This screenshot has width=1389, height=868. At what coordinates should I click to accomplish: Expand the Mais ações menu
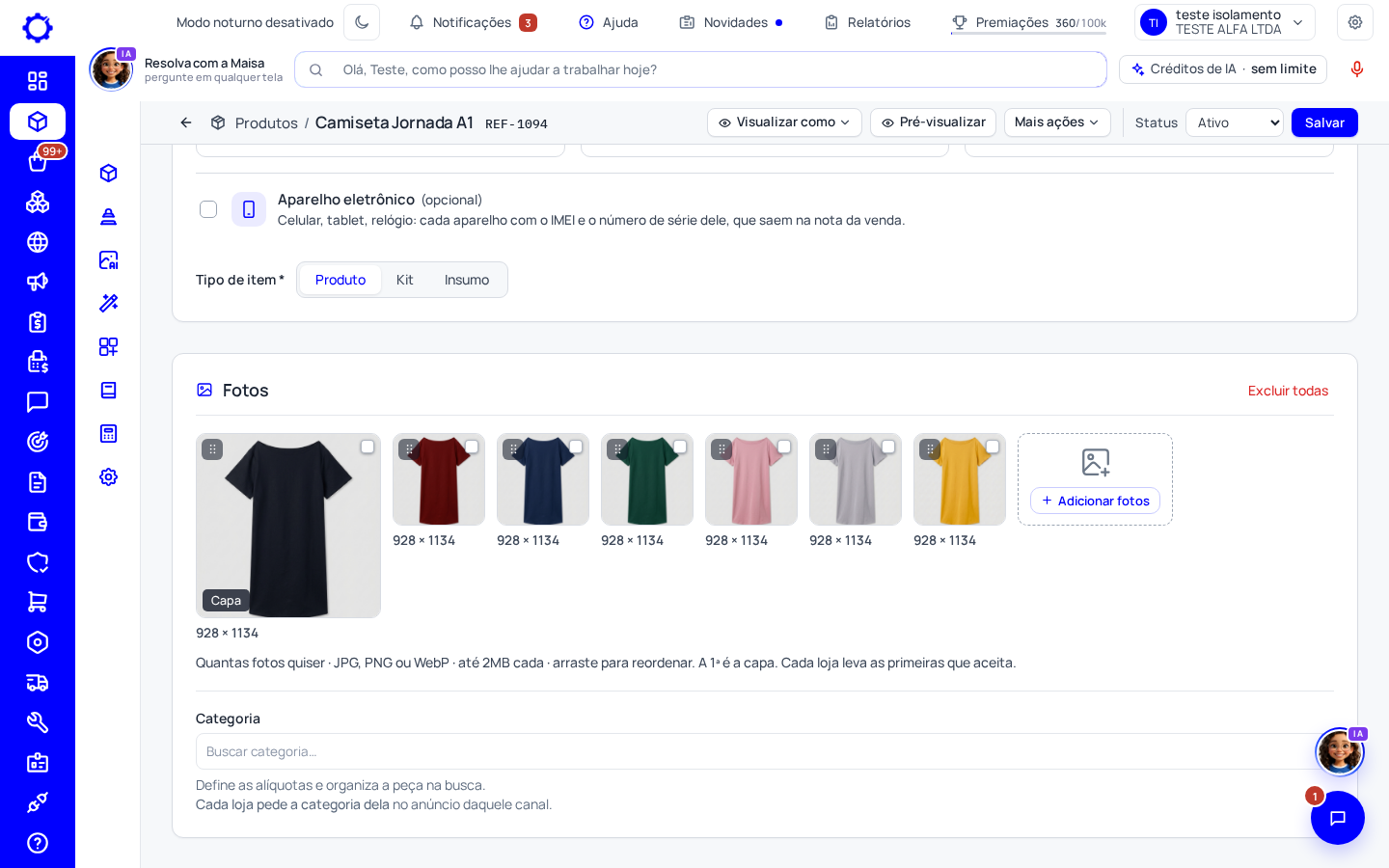(1057, 122)
